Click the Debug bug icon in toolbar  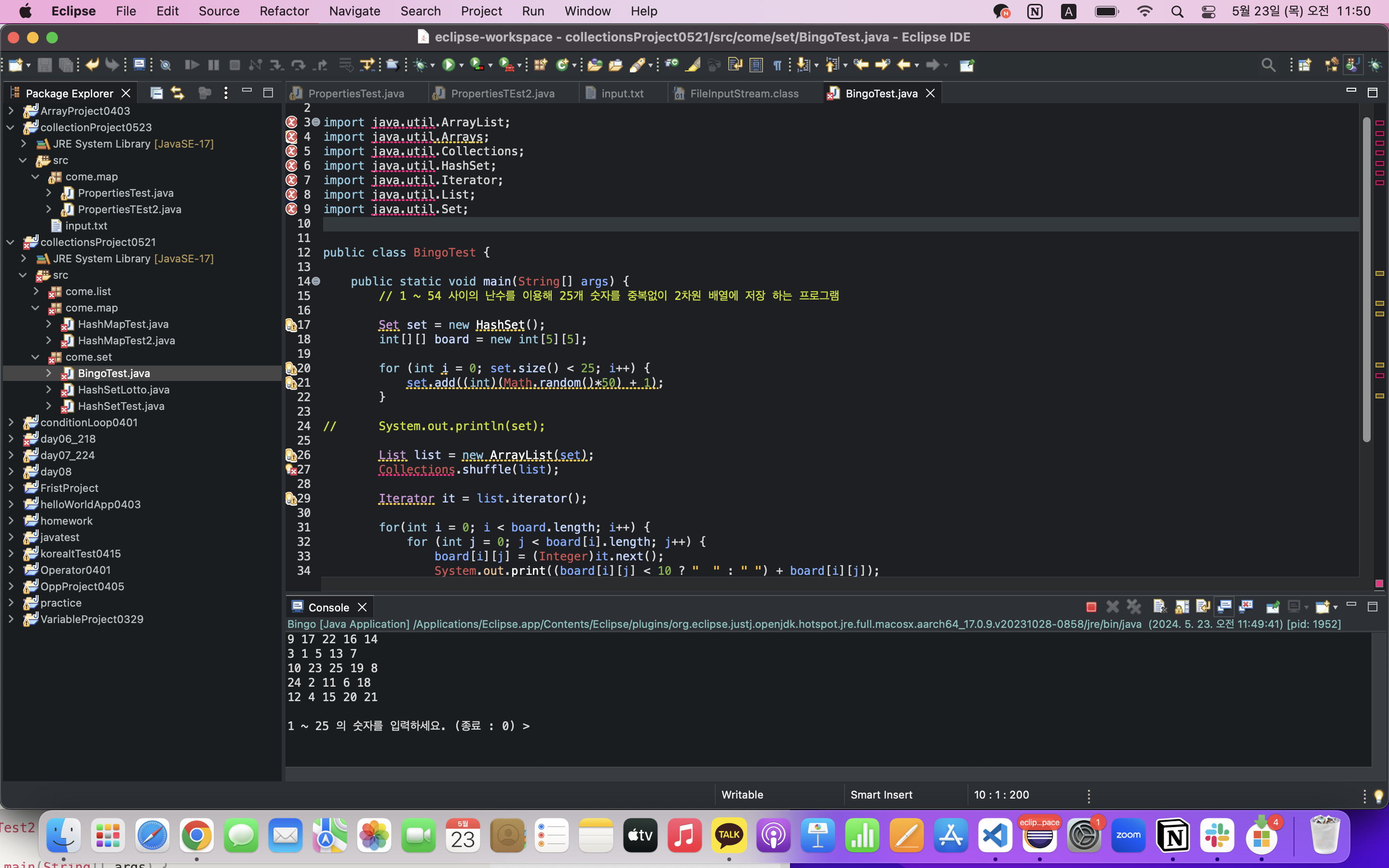click(x=421, y=65)
